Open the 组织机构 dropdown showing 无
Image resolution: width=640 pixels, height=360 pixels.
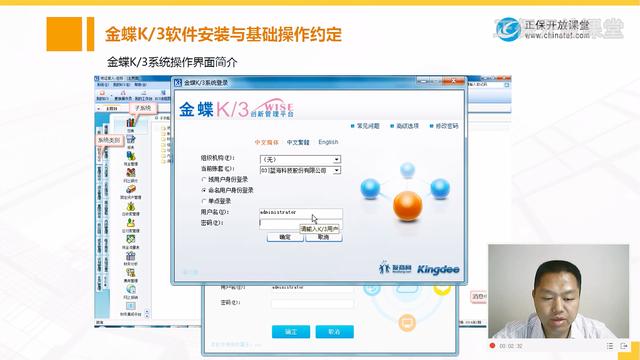(337, 159)
